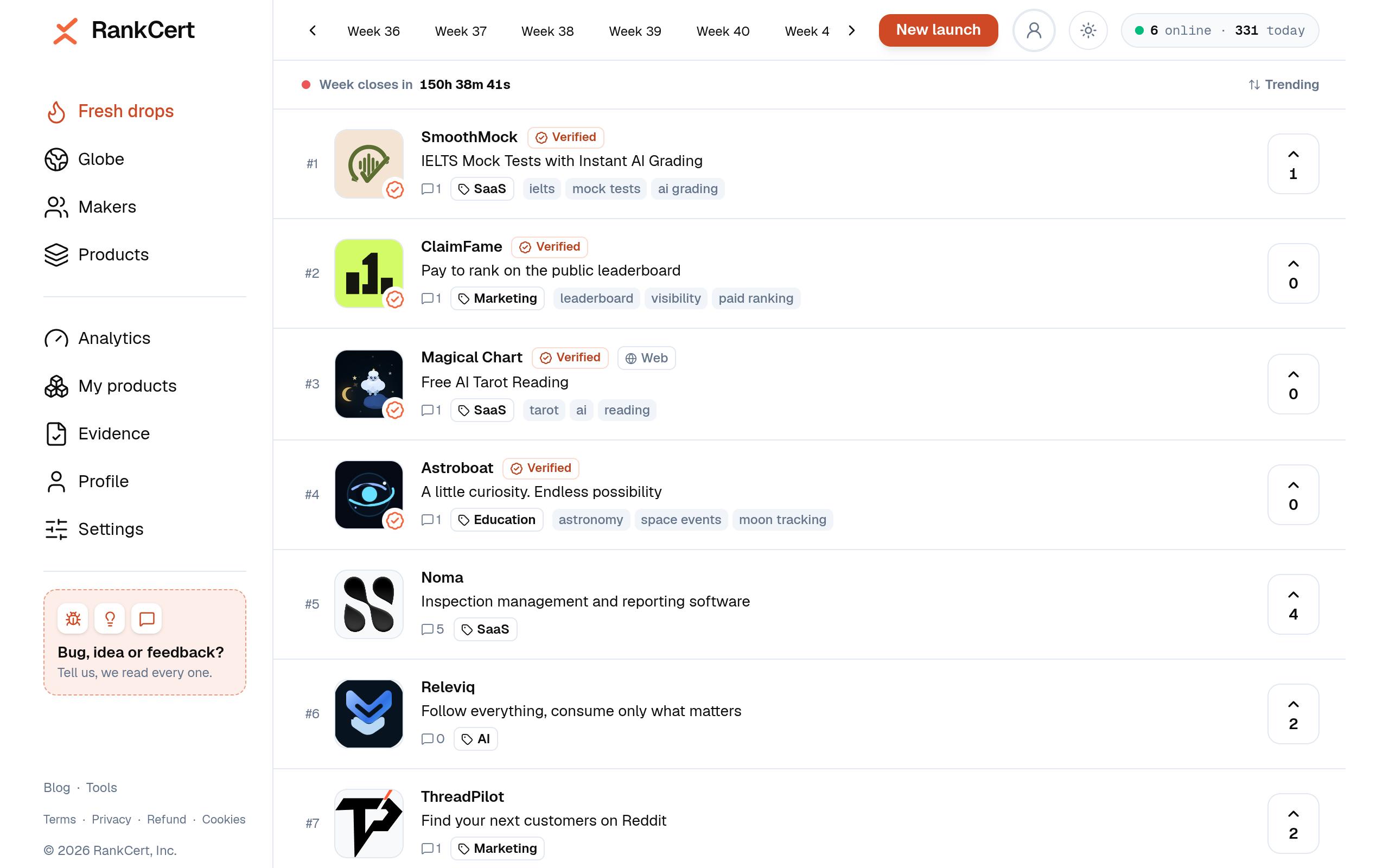Toggle the light/dark theme sun icon

[1088, 30]
